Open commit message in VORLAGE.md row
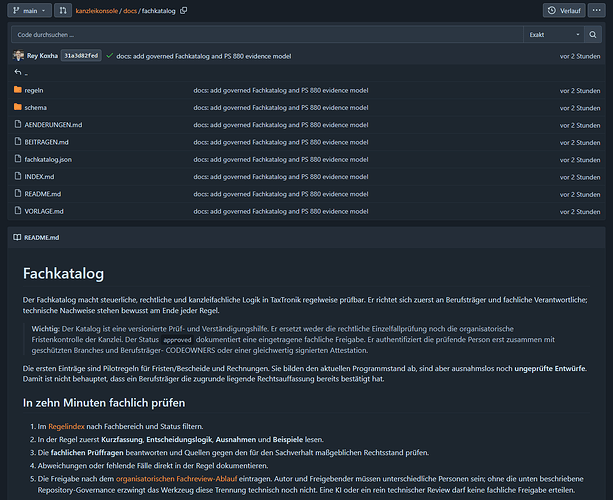Screen dimensions: 613x500 pyautogui.click(x=281, y=211)
